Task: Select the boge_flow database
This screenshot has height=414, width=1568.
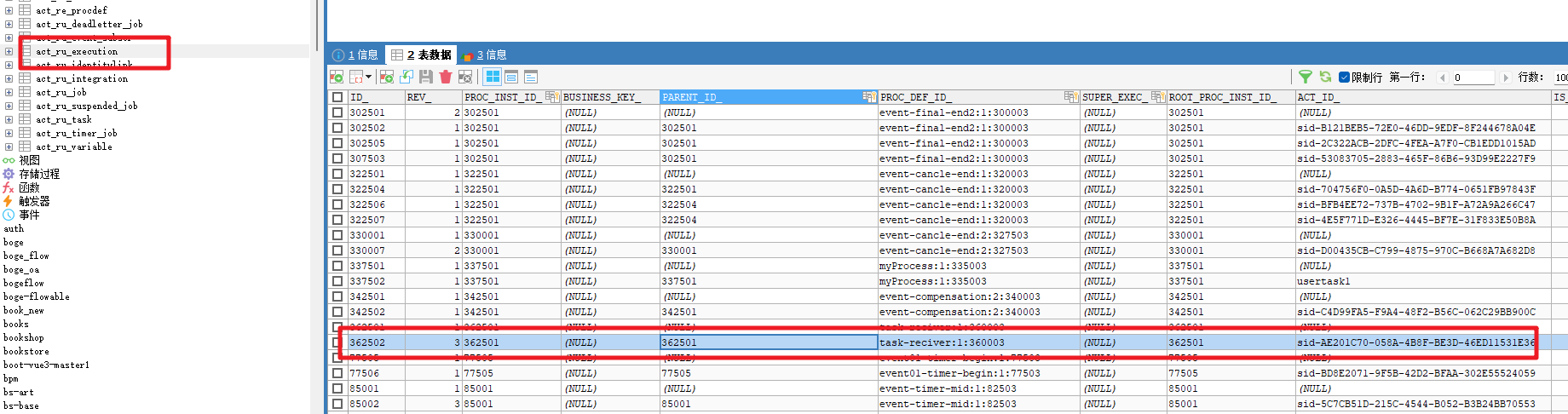Action: tap(26, 256)
